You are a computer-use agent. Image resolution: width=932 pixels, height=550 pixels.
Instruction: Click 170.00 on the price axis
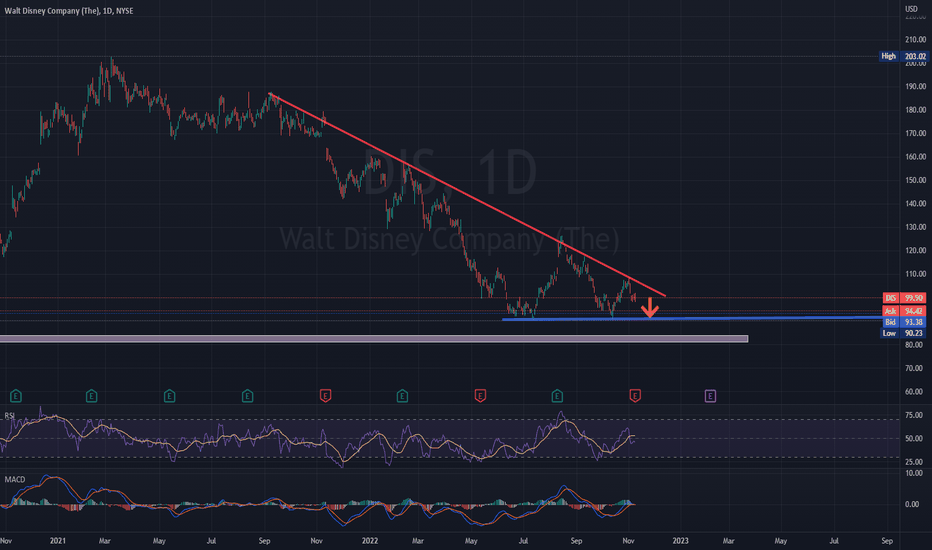(x=915, y=133)
